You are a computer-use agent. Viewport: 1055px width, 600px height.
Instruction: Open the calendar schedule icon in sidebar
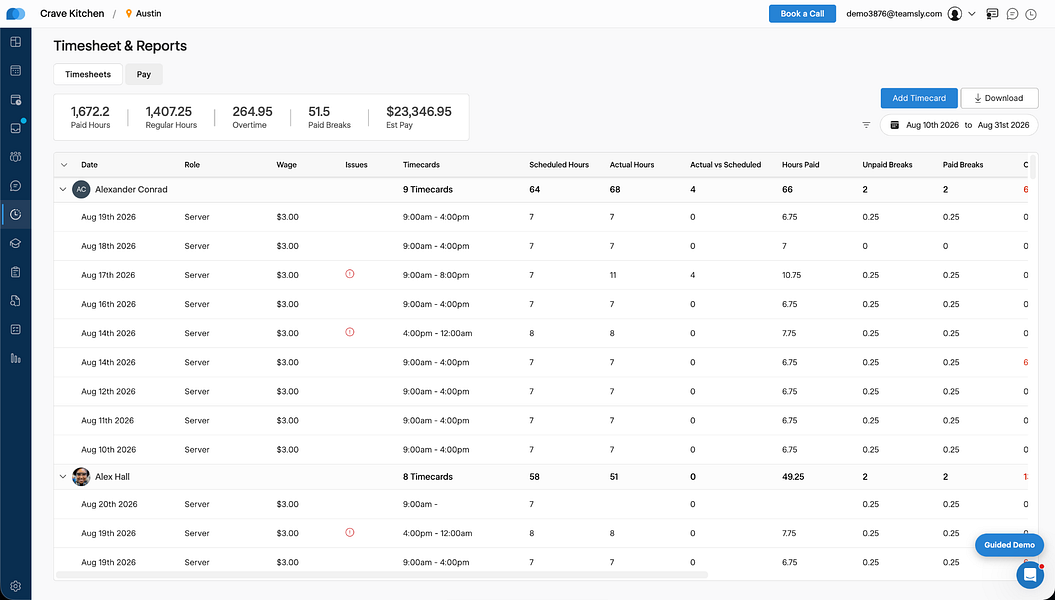point(15,71)
